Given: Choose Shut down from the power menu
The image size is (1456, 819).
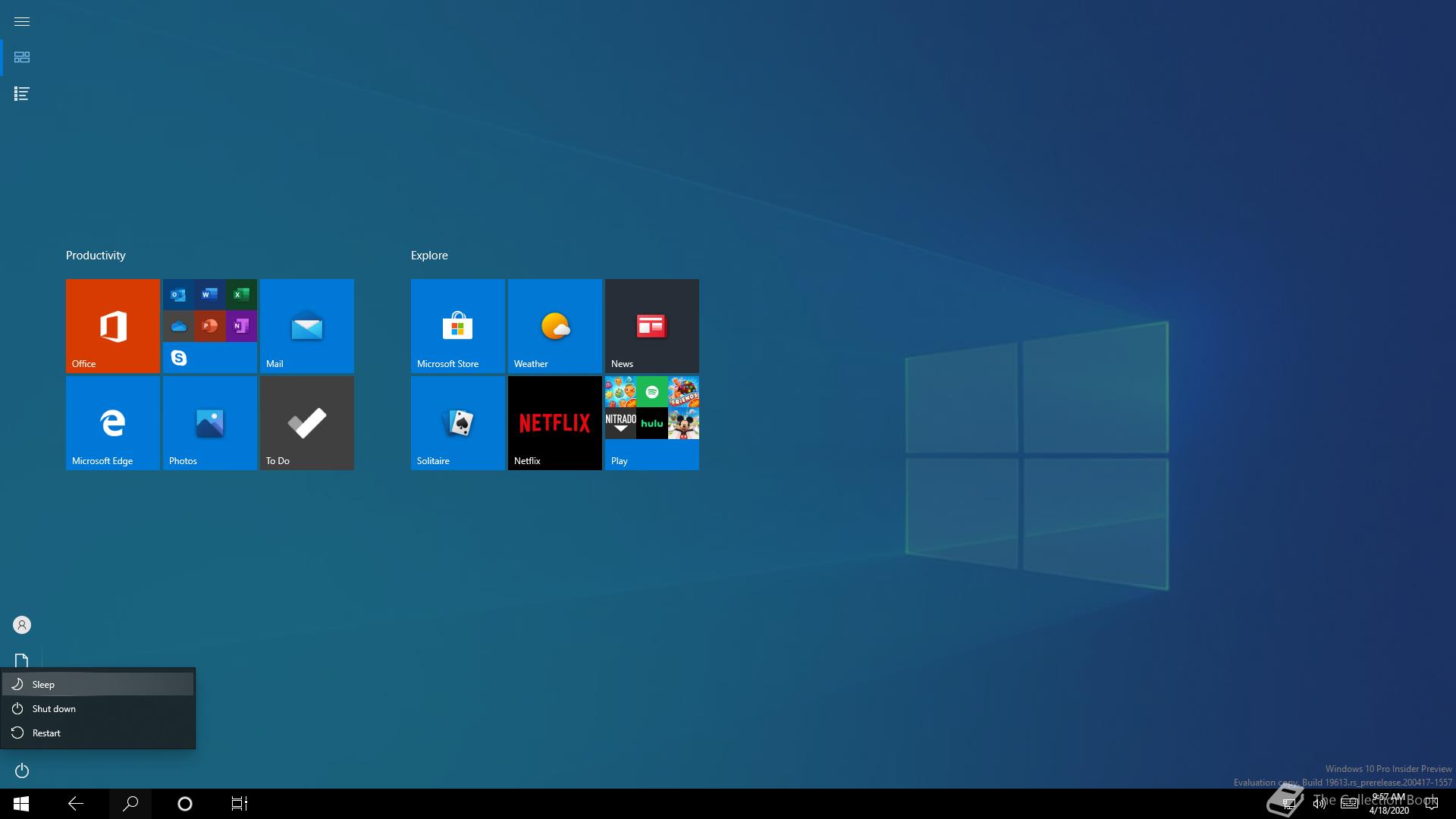Looking at the screenshot, I should pyautogui.click(x=98, y=708).
